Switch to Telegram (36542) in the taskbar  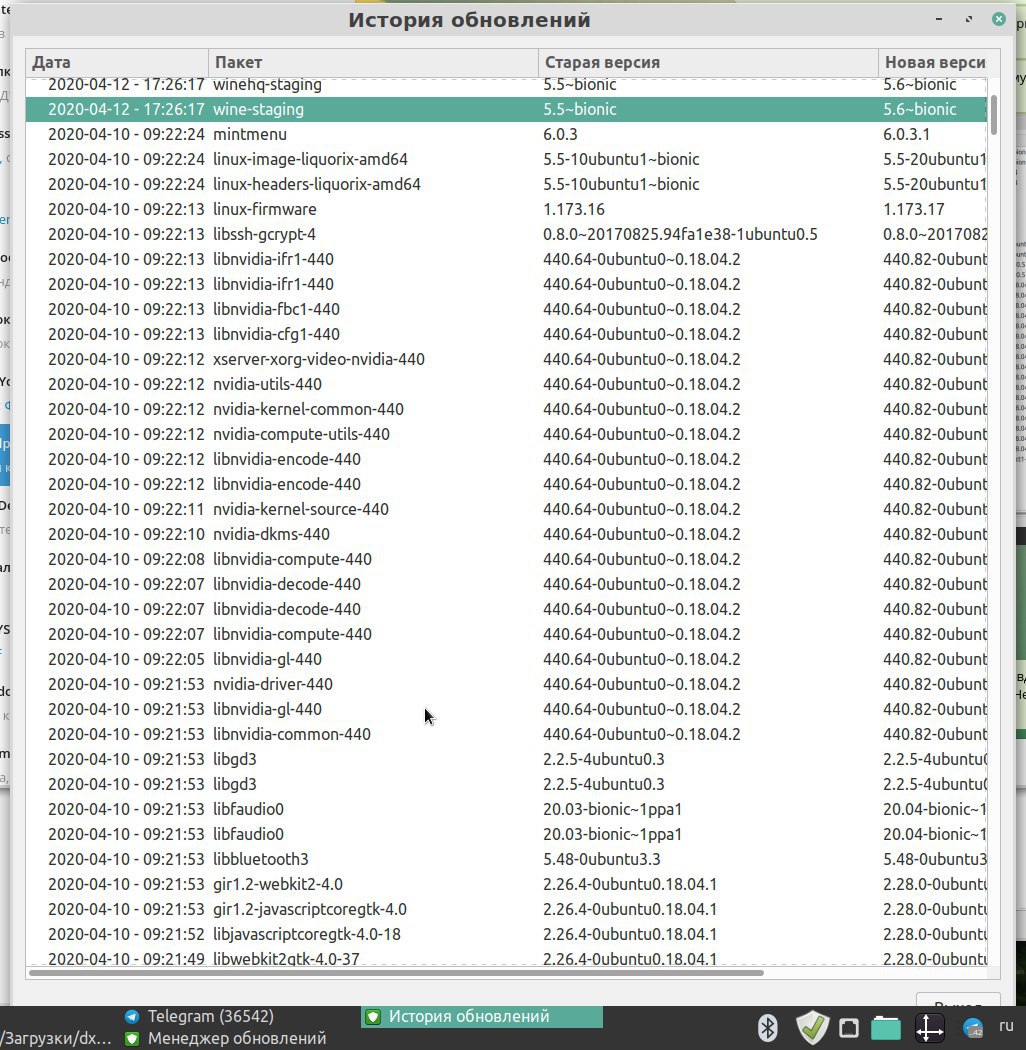click(x=200, y=1016)
